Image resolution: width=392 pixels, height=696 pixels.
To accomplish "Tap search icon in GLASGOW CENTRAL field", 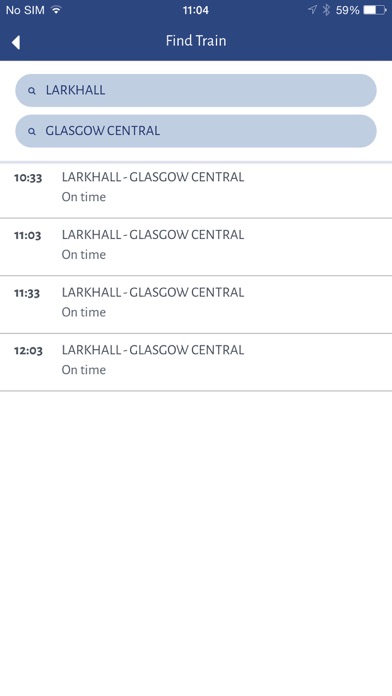I will pyautogui.click(x=32, y=132).
